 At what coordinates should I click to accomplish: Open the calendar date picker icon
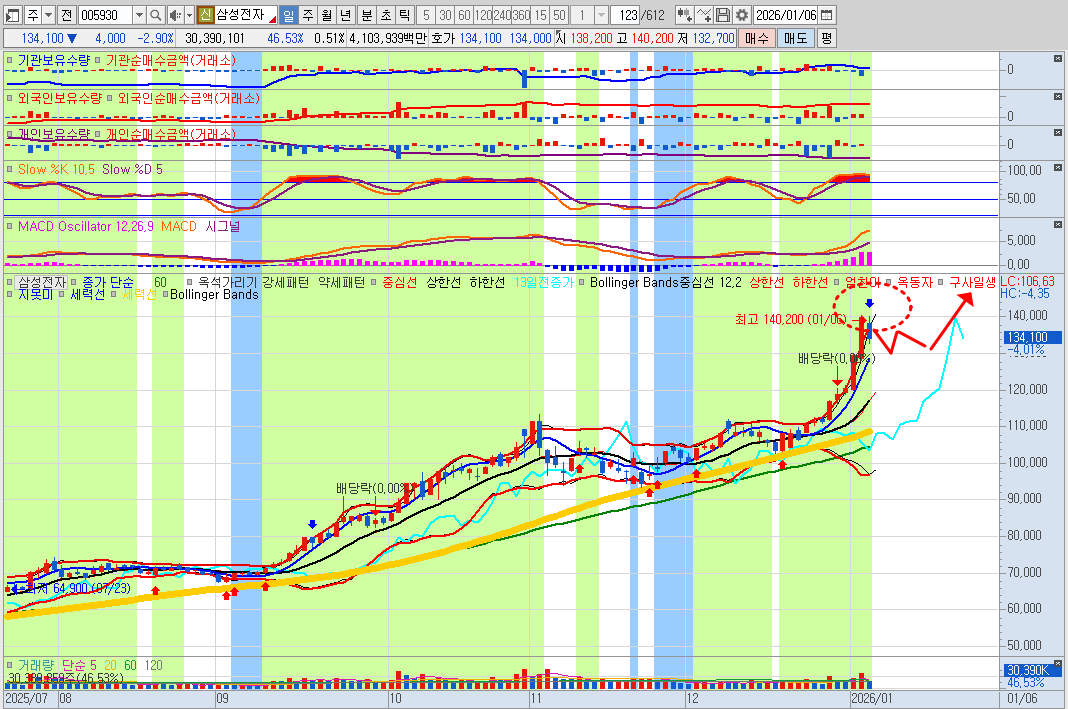tap(826, 15)
